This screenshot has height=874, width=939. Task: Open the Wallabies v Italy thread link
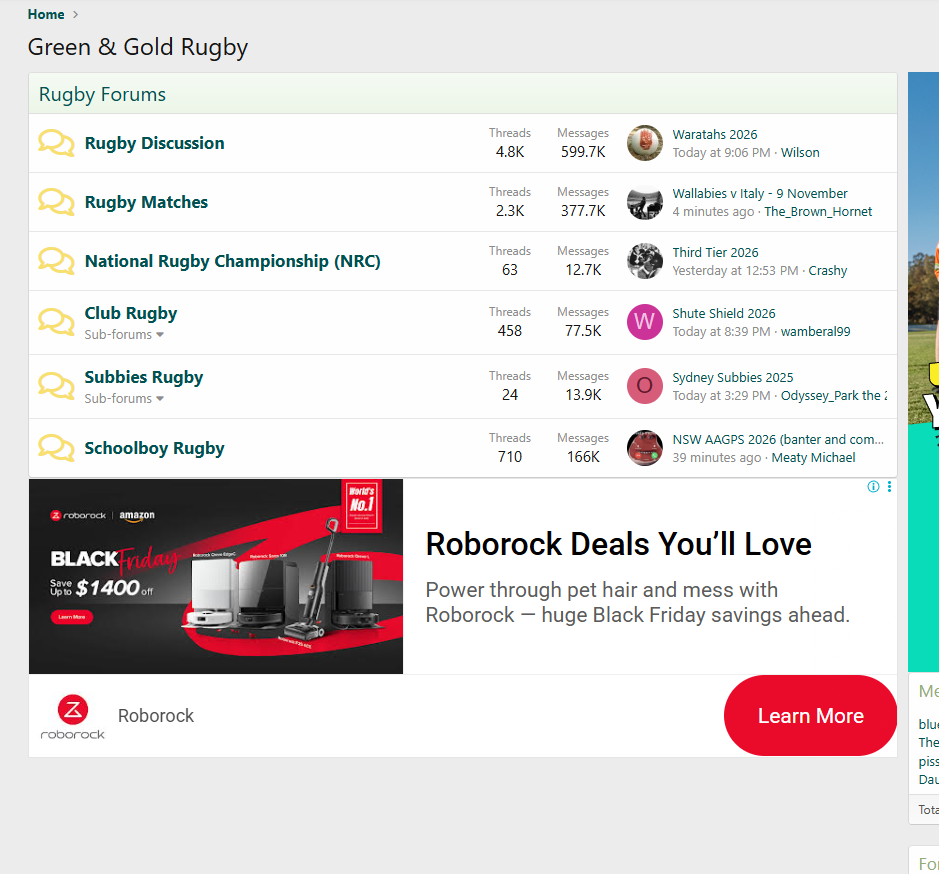pyautogui.click(x=760, y=193)
